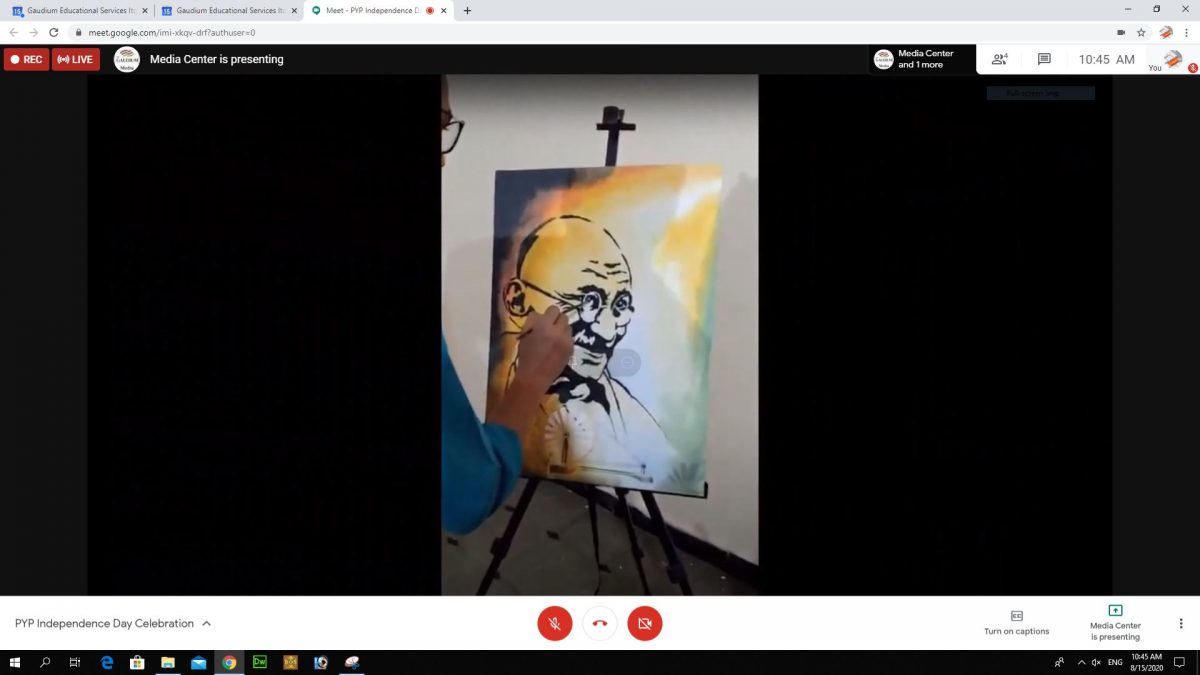
Task: View site info via the padlock icon
Action: [x=78, y=32]
